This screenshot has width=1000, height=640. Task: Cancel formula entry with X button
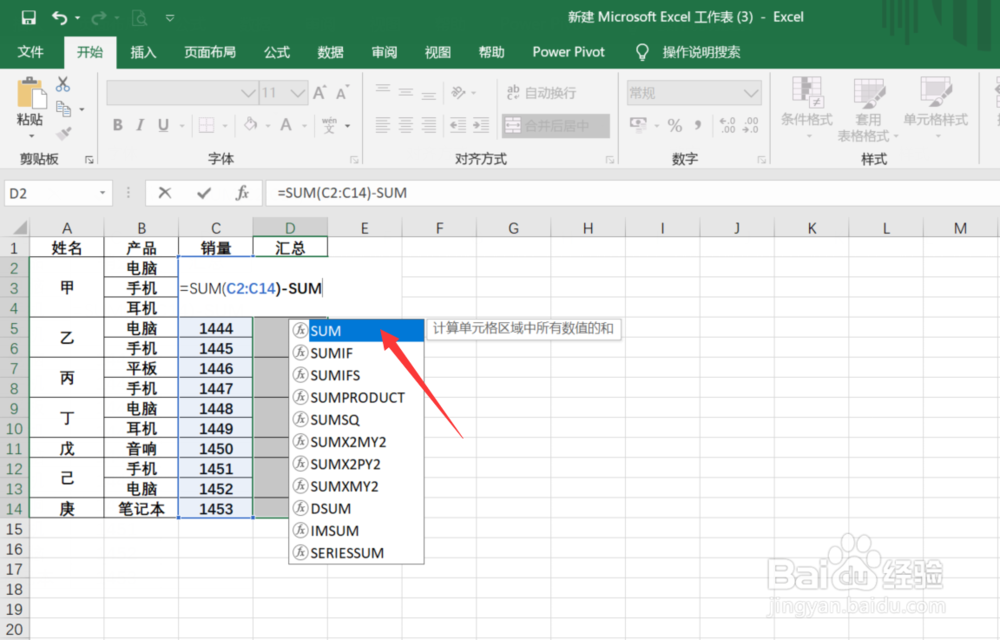165,193
